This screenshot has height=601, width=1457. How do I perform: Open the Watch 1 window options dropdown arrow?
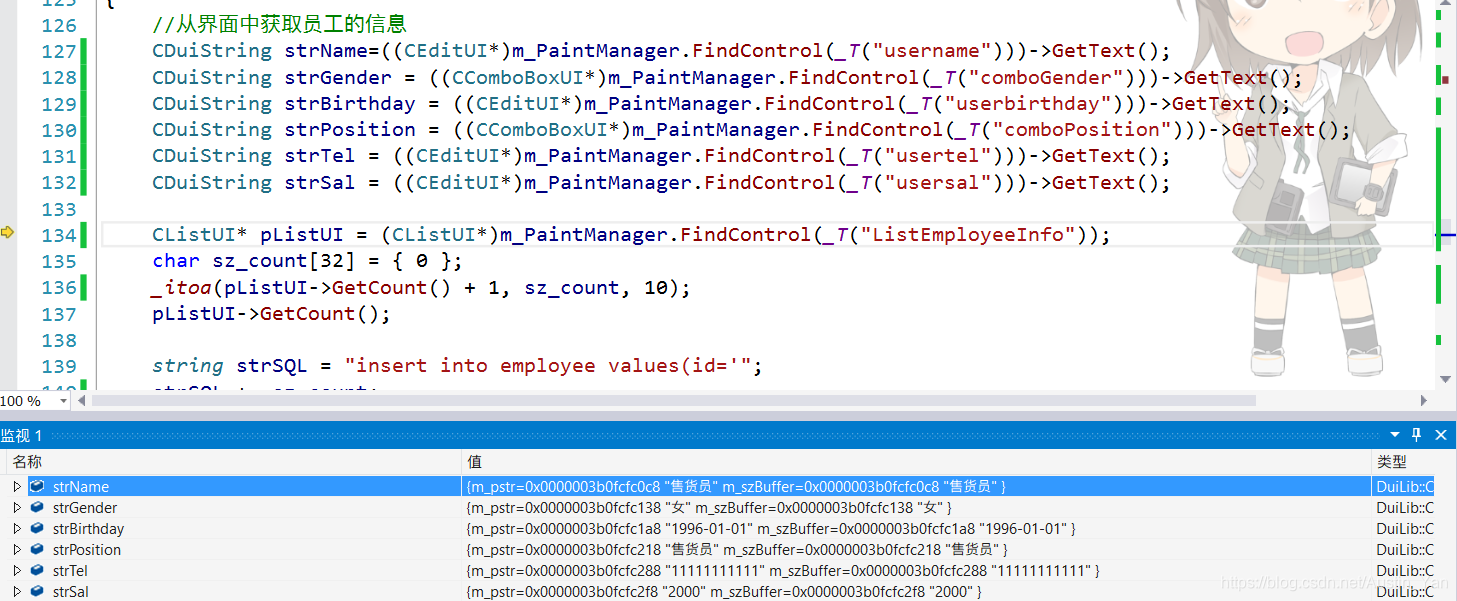pyautogui.click(x=1395, y=435)
